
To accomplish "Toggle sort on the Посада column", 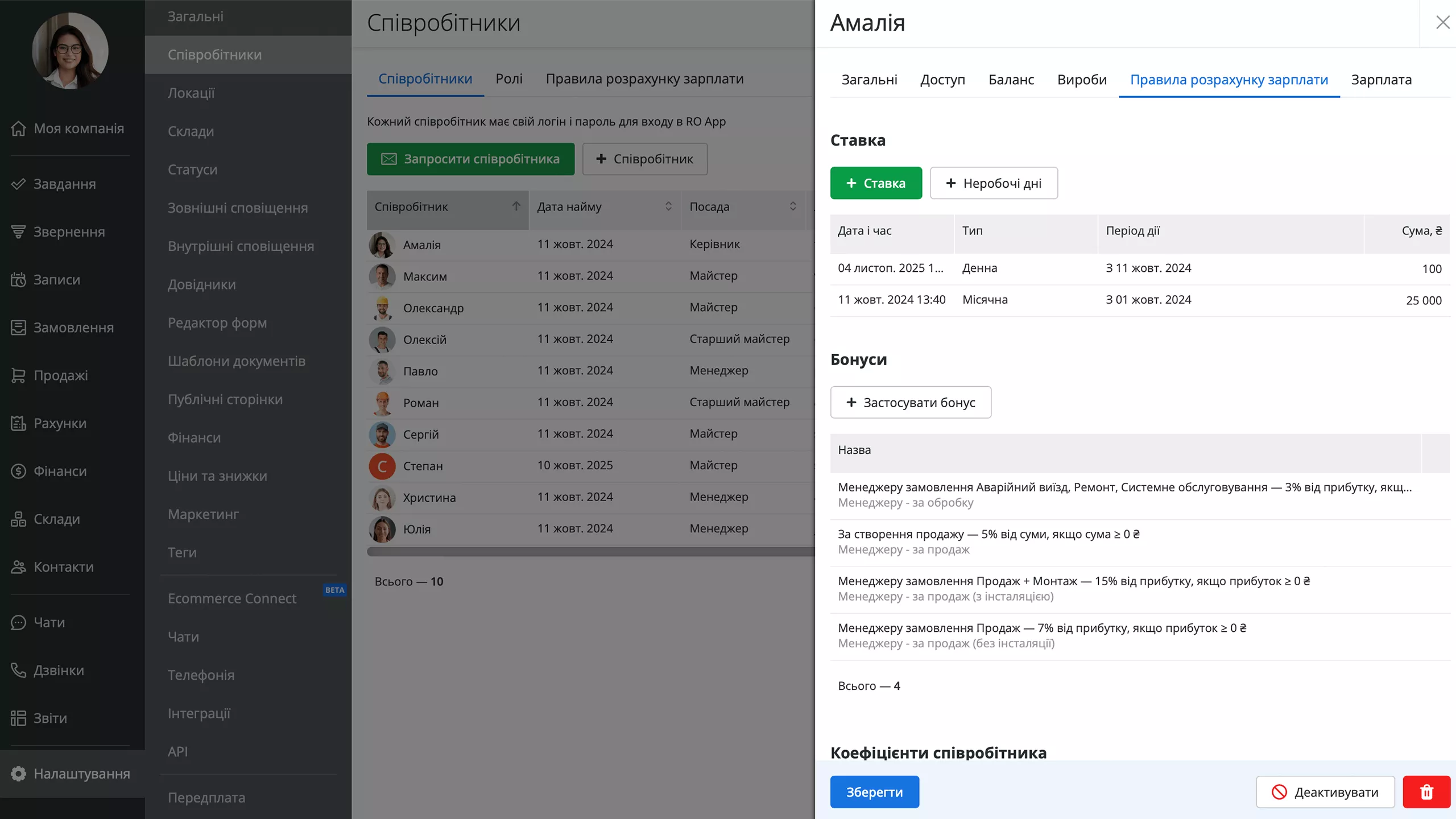I will coord(793,206).
